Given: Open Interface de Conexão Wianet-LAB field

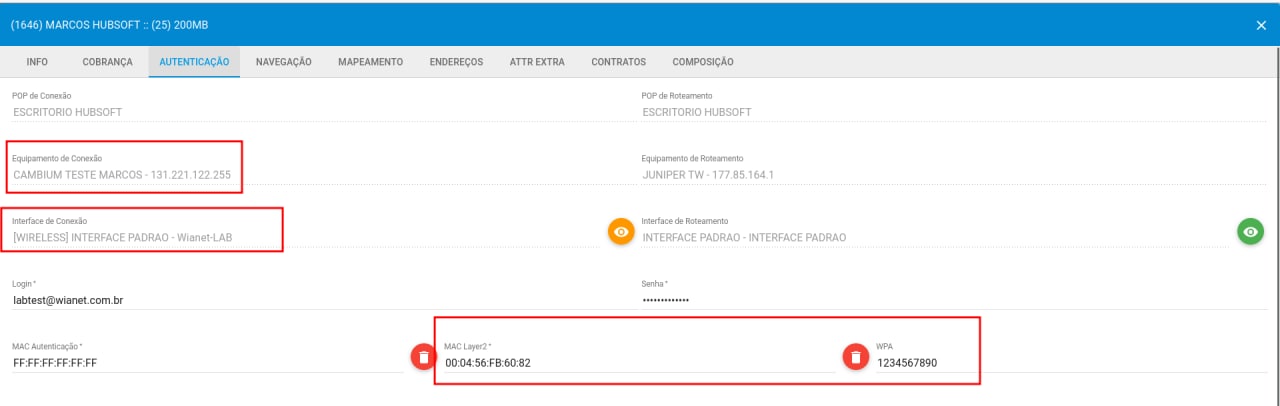Looking at the screenshot, I should pyautogui.click(x=305, y=238).
